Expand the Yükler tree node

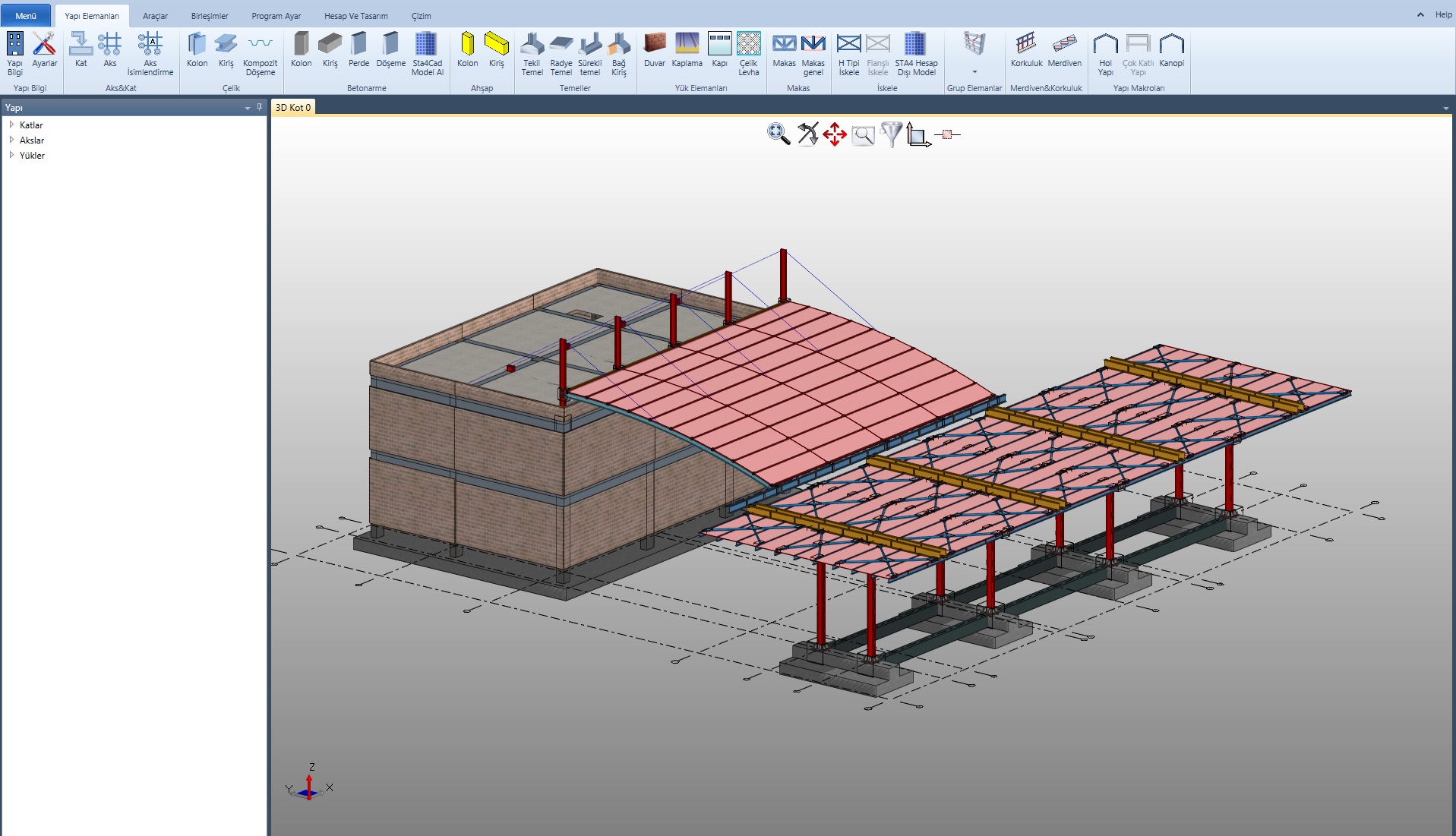coord(11,155)
